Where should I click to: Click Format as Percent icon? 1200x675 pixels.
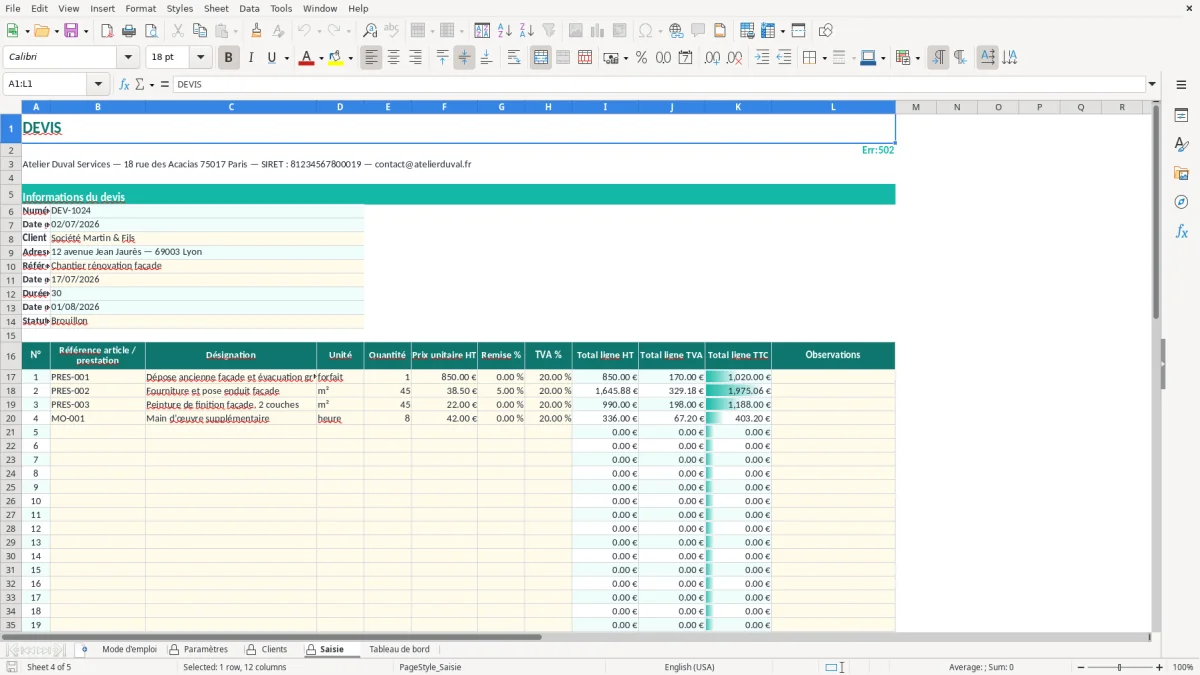(x=641, y=58)
